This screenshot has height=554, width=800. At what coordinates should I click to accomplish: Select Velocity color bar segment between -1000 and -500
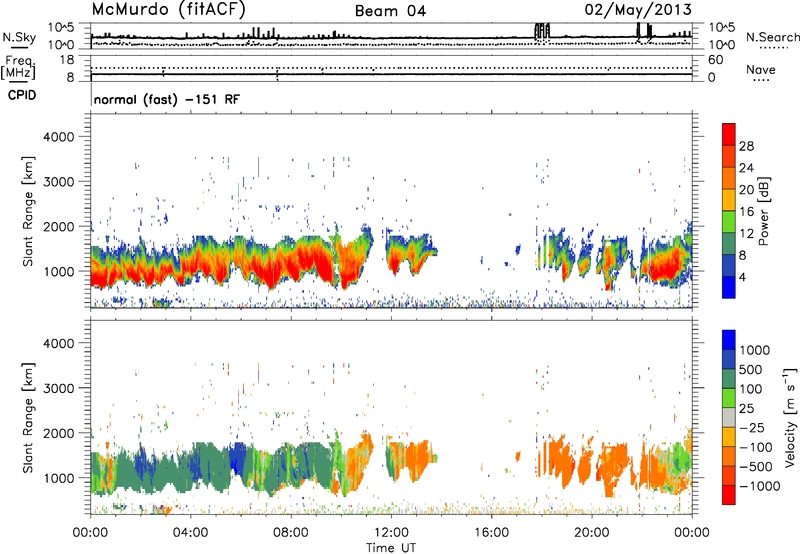pyautogui.click(x=729, y=476)
